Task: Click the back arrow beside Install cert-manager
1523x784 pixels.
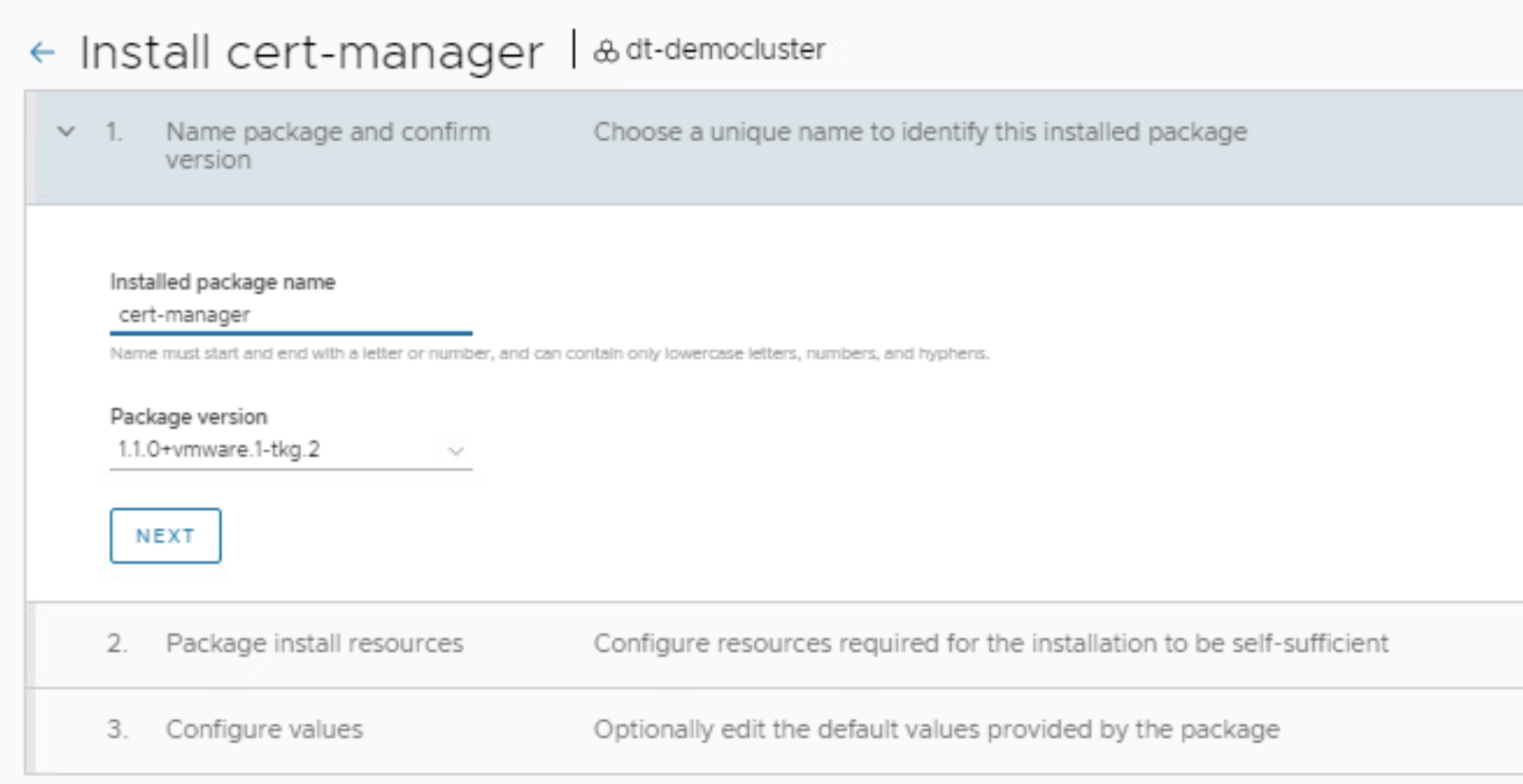Action: point(42,52)
